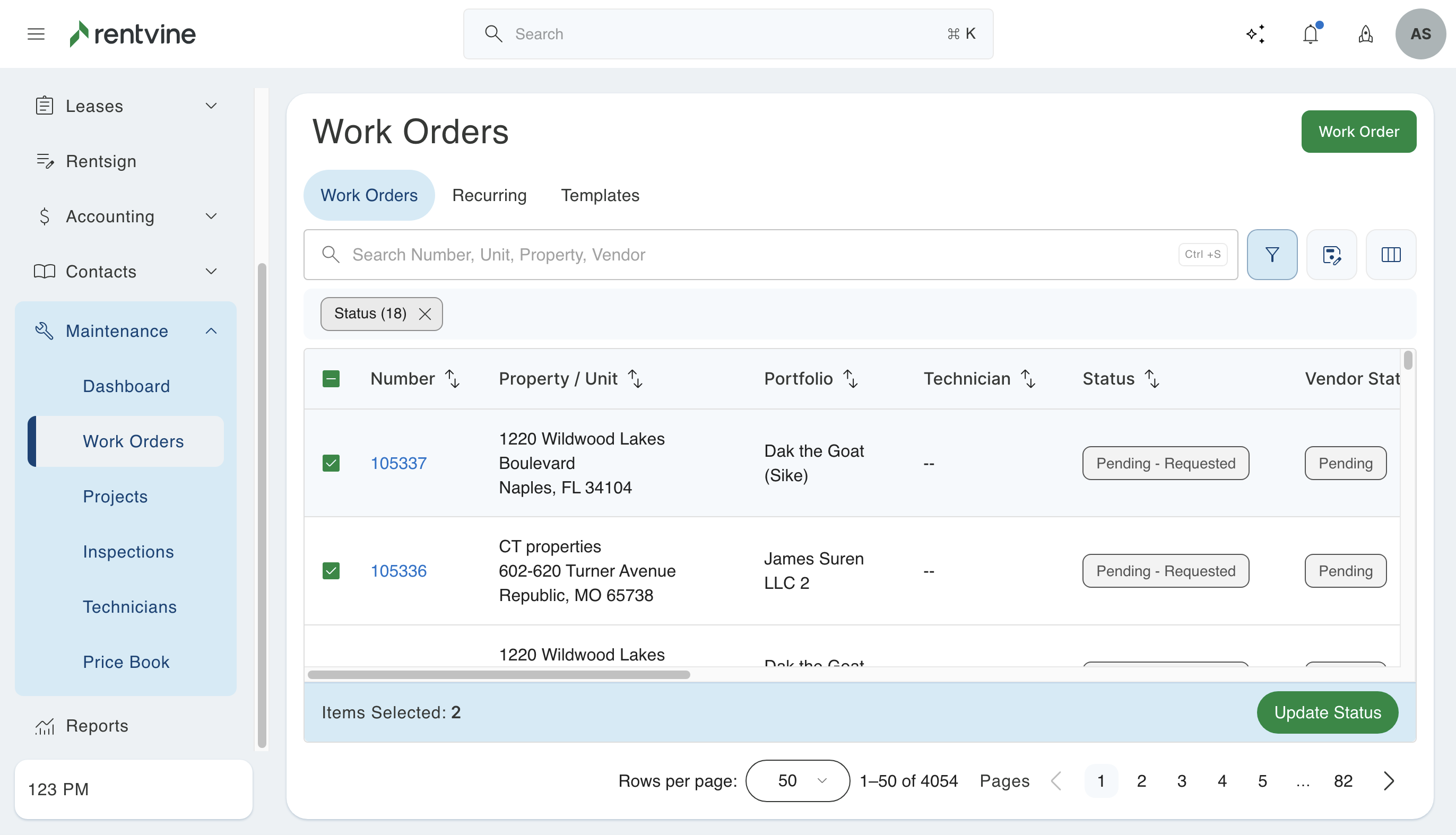This screenshot has width=1456, height=835.
Task: Open work order 105336 link
Action: [x=398, y=571]
